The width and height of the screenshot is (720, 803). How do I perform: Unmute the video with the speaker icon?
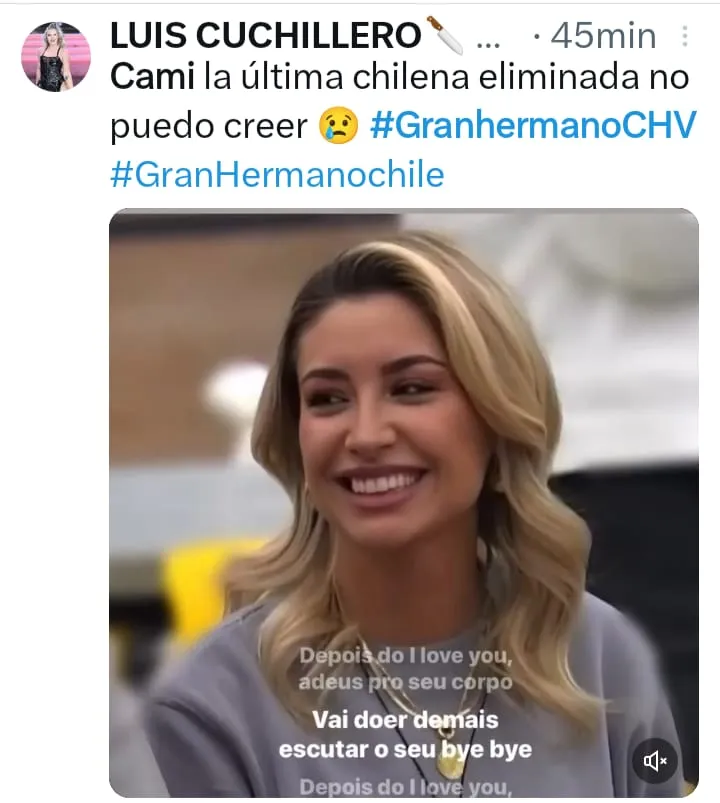pyautogui.click(x=655, y=761)
